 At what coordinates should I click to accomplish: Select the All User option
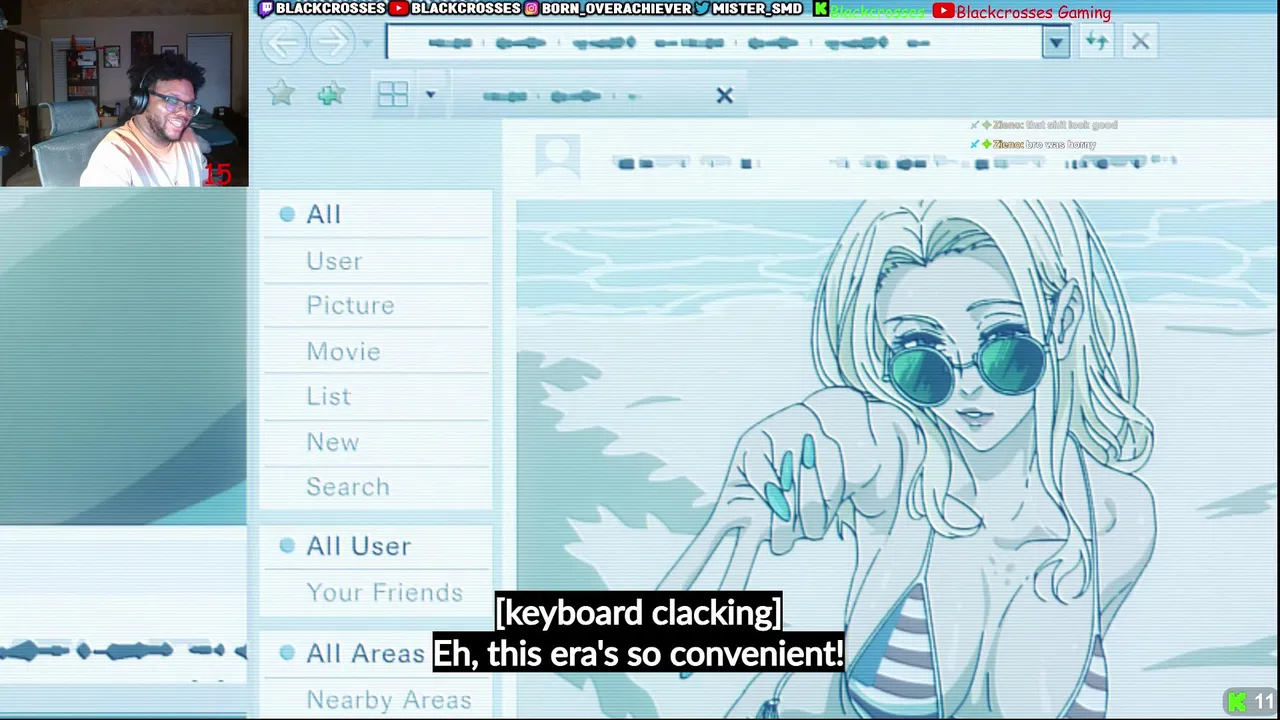tap(358, 546)
